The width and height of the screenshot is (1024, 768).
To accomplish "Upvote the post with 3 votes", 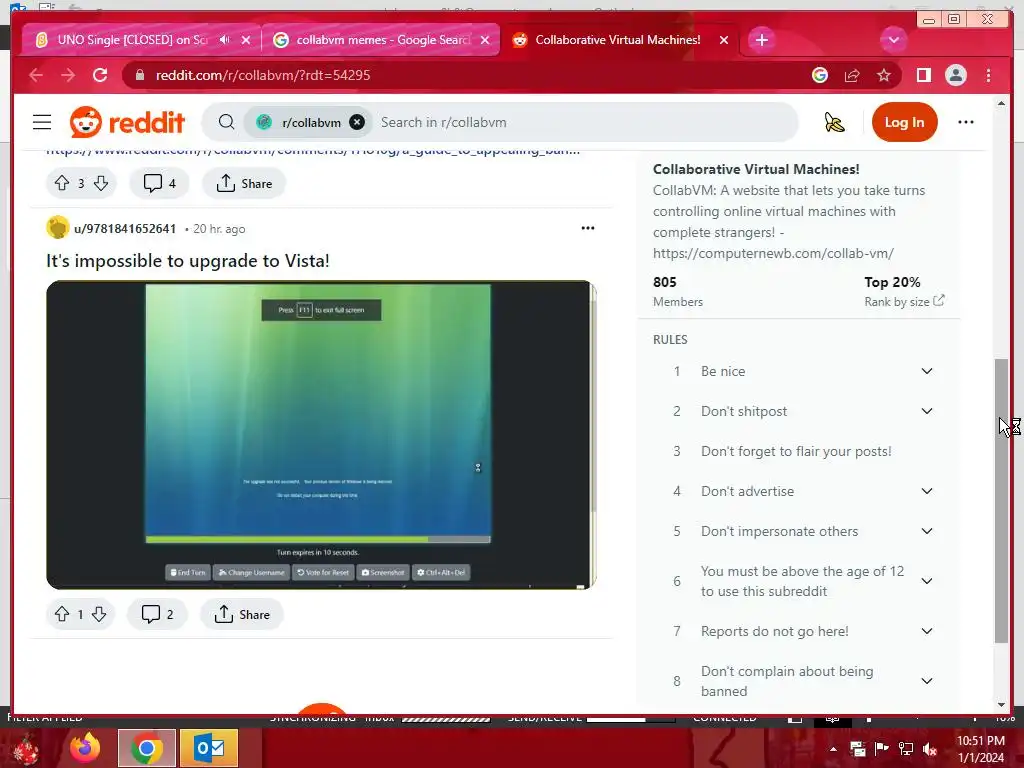I will pyautogui.click(x=62, y=184).
